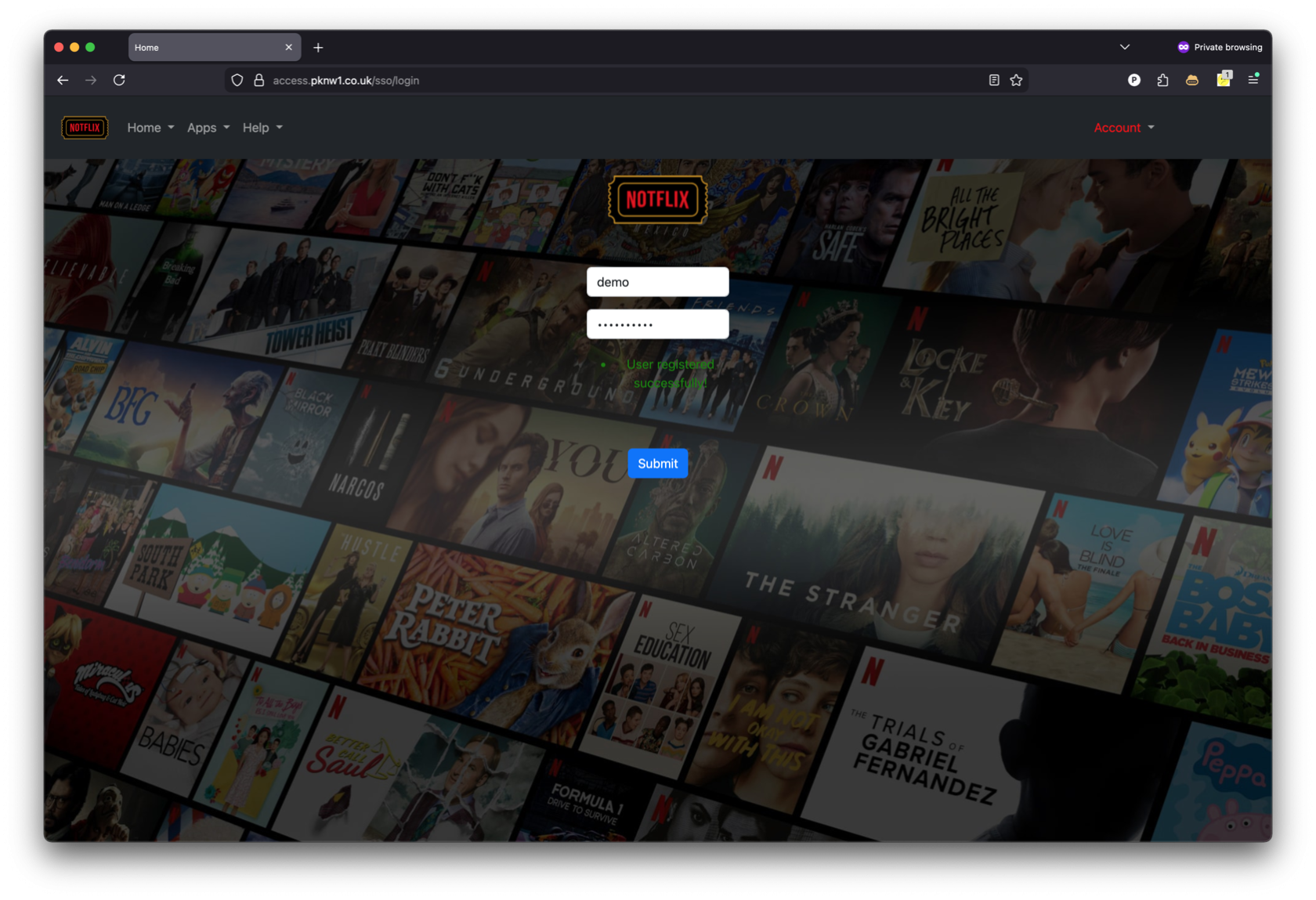
Task: Click the NOTFLIX logo in the navbar
Action: (x=85, y=128)
